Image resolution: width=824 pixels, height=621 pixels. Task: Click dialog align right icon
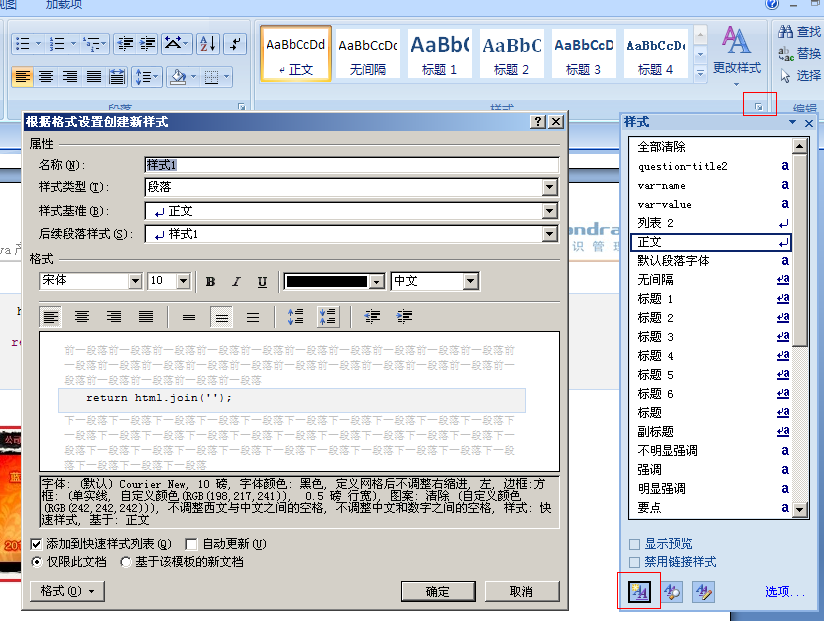click(114, 317)
